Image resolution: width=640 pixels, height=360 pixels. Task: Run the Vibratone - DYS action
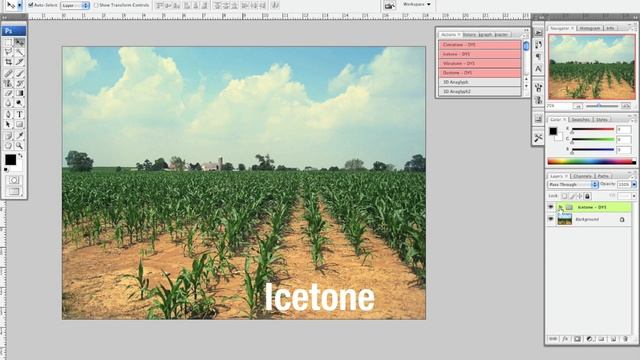(x=480, y=63)
